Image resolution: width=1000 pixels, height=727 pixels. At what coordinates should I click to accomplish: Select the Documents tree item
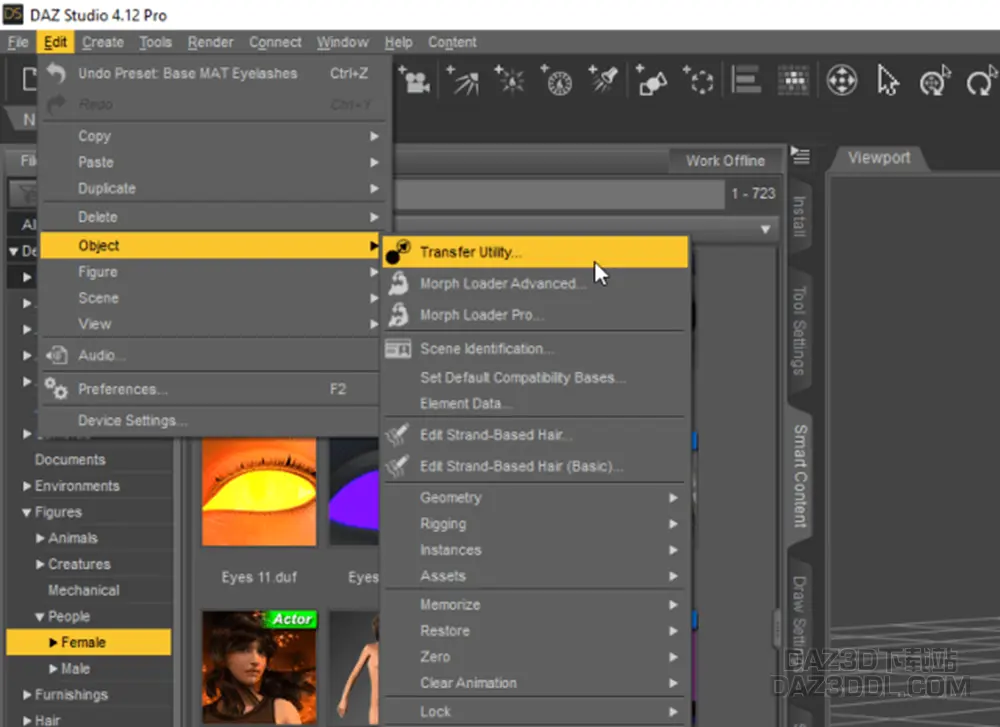click(70, 460)
